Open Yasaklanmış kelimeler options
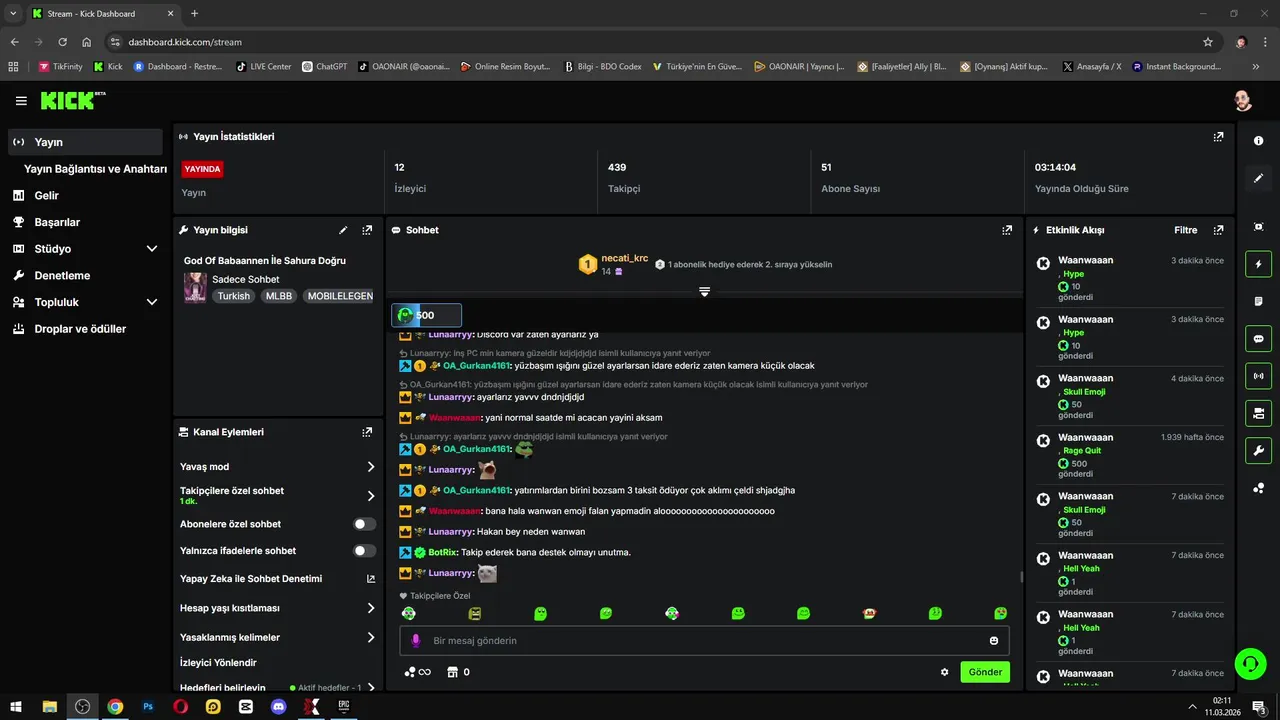 click(x=277, y=637)
